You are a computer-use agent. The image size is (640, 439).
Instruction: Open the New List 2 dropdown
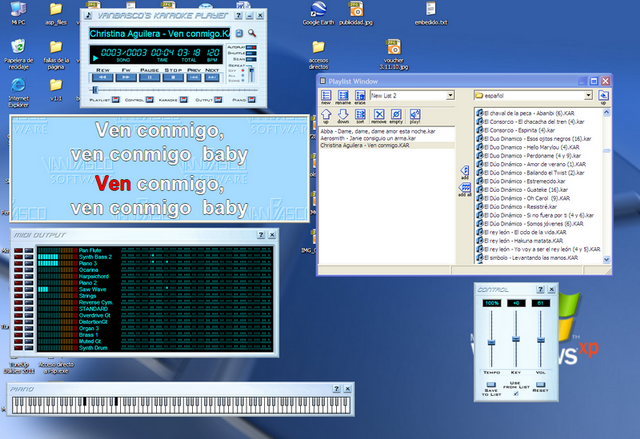[x=450, y=95]
